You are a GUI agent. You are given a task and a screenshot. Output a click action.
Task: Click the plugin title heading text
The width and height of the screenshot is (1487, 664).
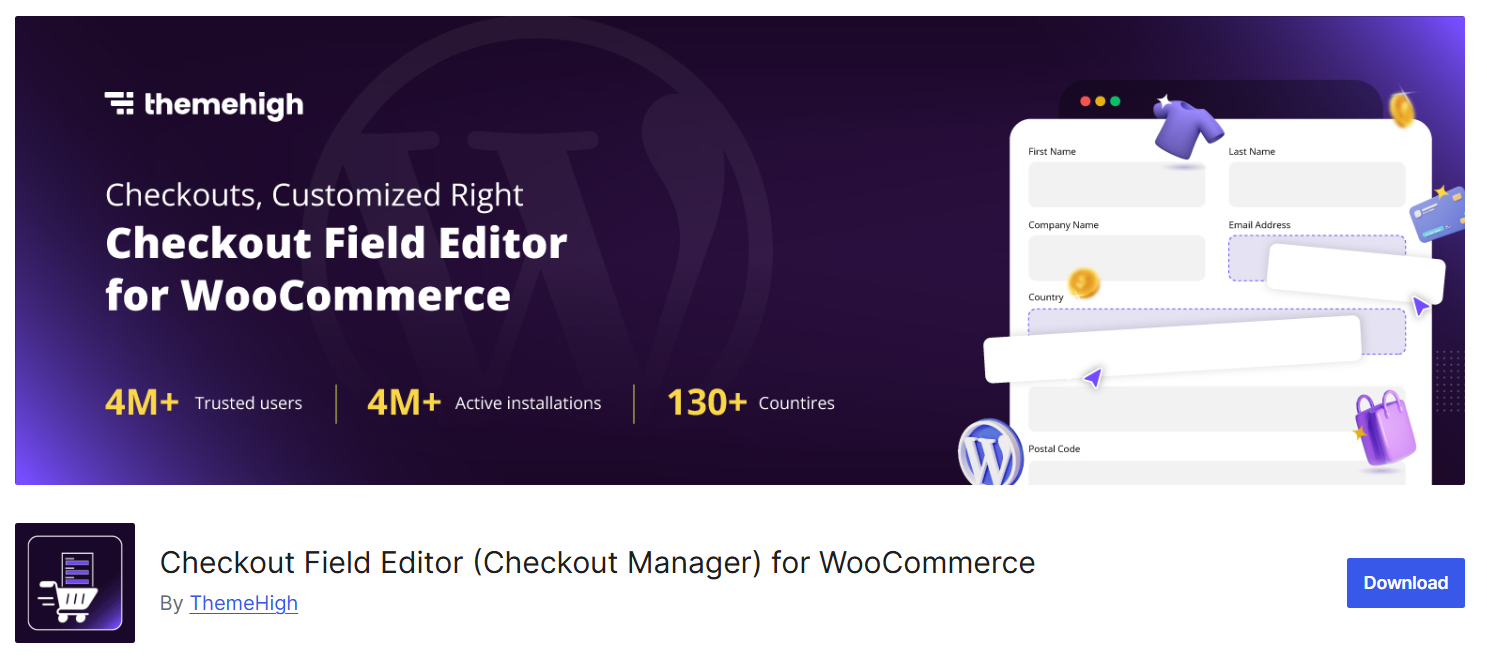click(x=597, y=563)
